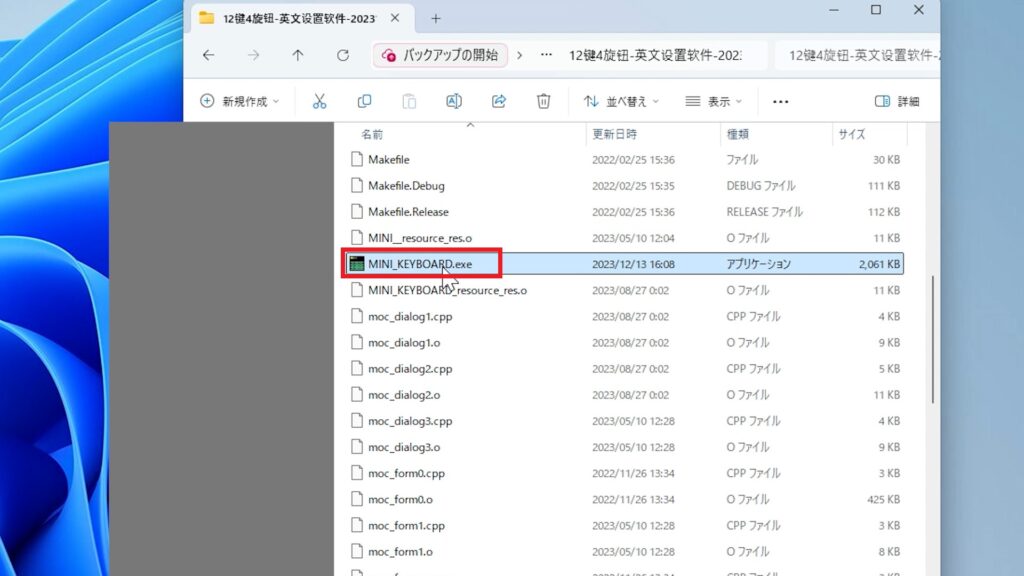Close the 12键4旋钮 tab
The image size is (1024, 576).
click(395, 18)
